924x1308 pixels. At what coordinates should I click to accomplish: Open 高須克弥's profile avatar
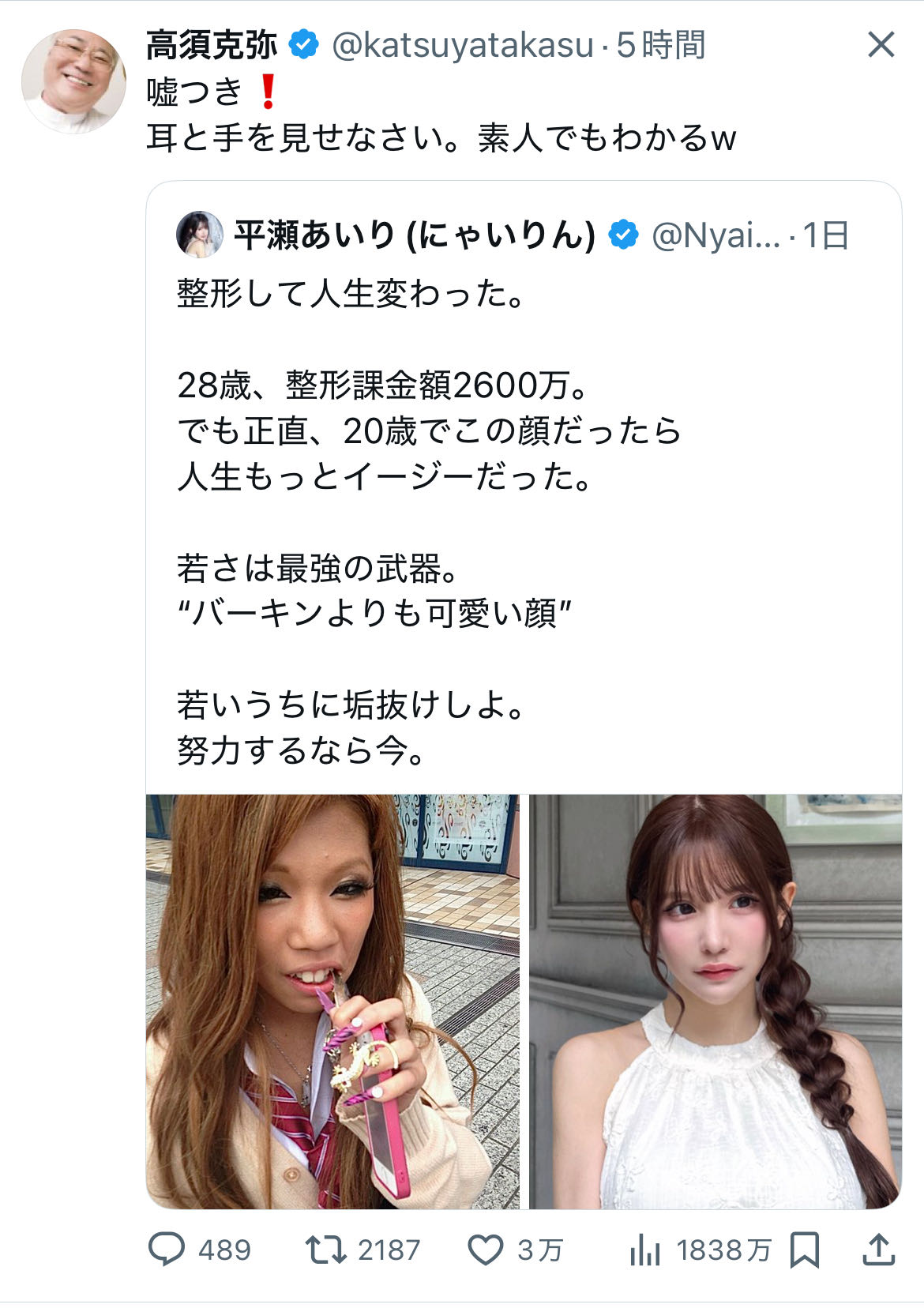tap(73, 81)
